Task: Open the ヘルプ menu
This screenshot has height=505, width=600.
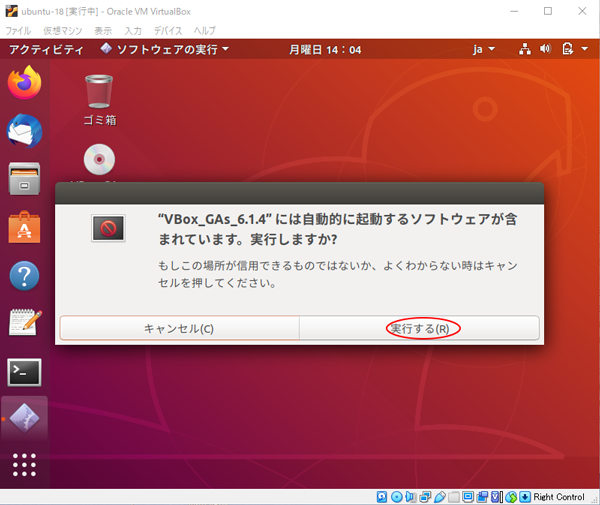Action: [x=205, y=31]
